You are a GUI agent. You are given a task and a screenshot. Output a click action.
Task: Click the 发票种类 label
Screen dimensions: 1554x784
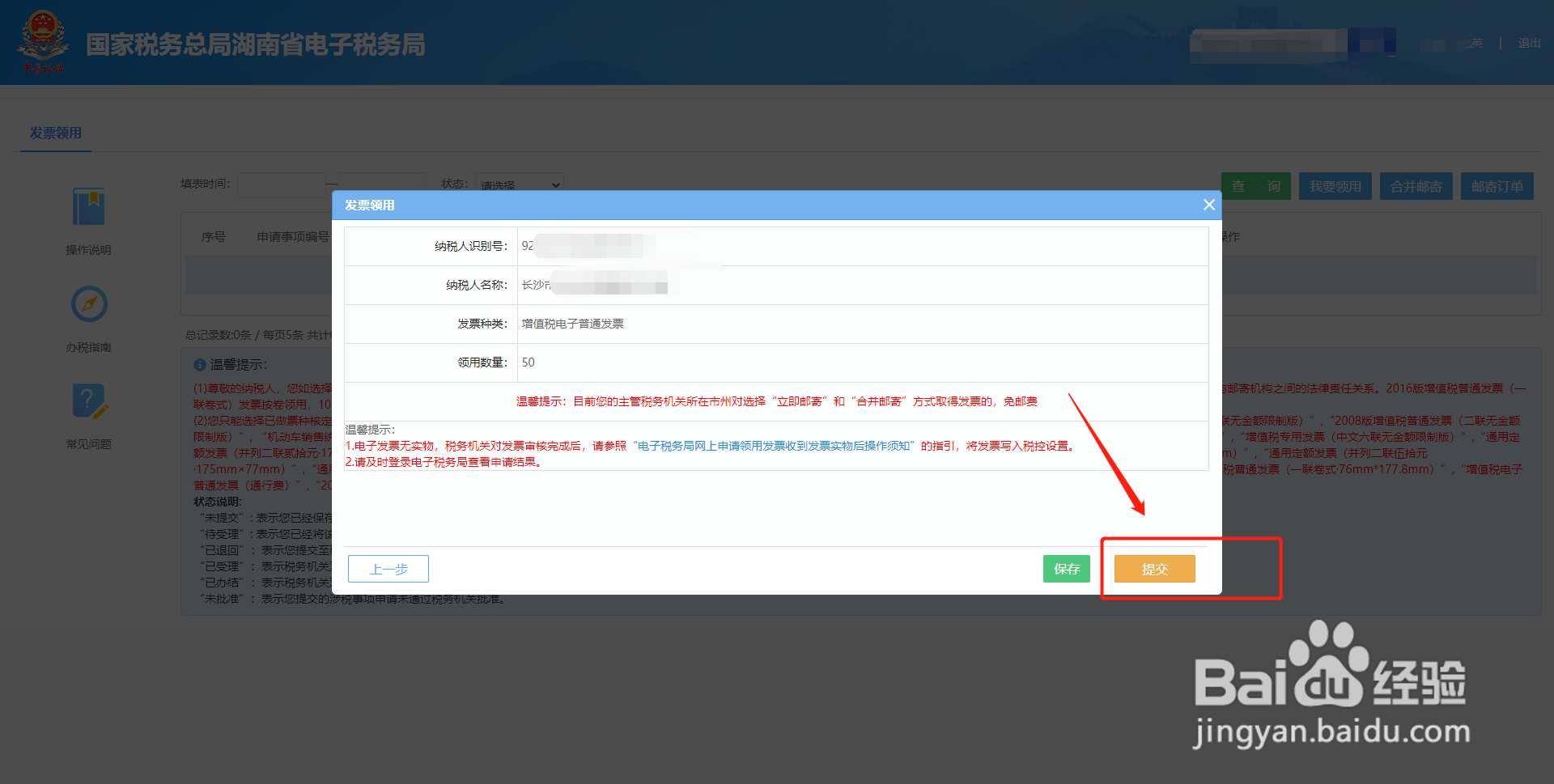(482, 324)
